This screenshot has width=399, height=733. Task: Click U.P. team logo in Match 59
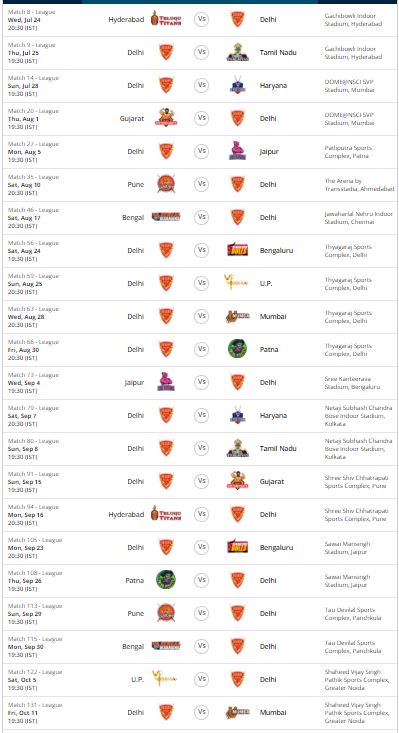[236, 283]
